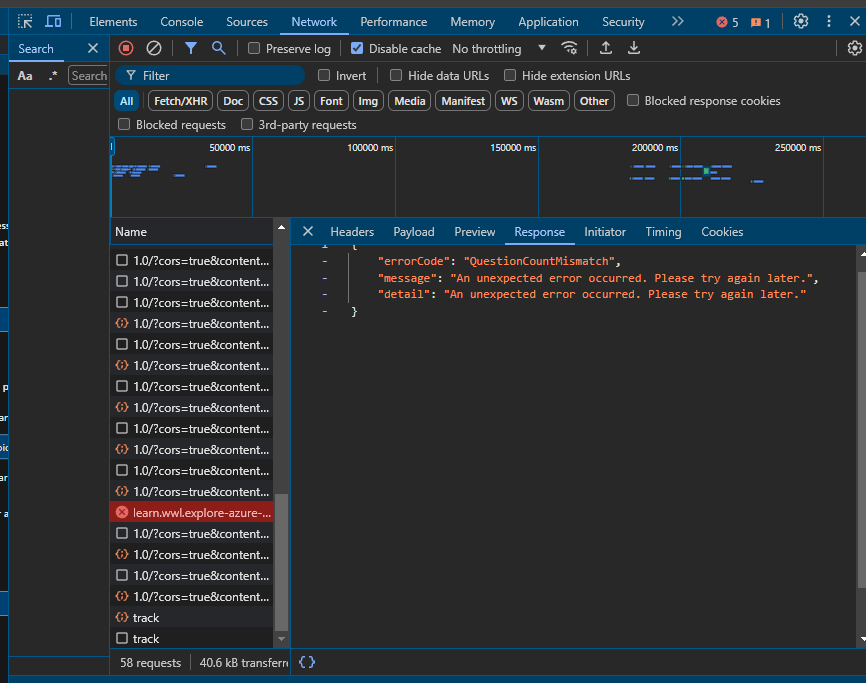Open network search magnifier
Image resolution: width=866 pixels, height=683 pixels.
(x=219, y=49)
